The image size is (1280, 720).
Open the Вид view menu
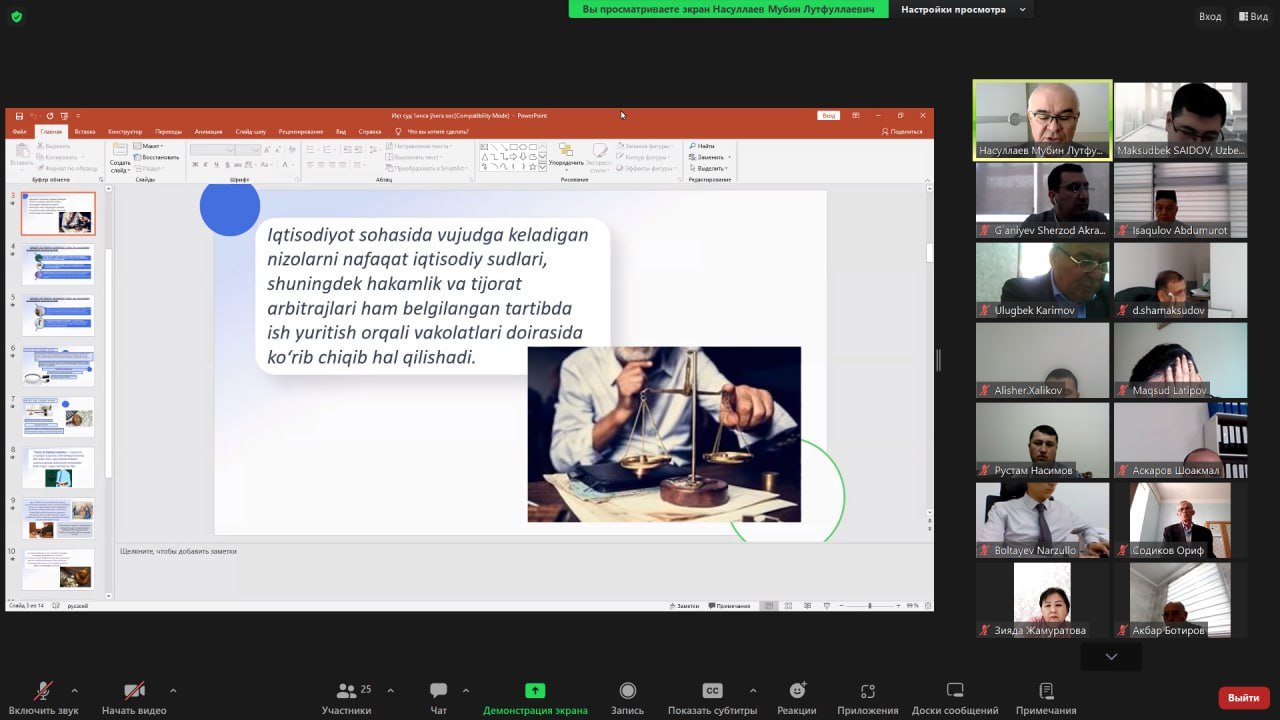1253,16
